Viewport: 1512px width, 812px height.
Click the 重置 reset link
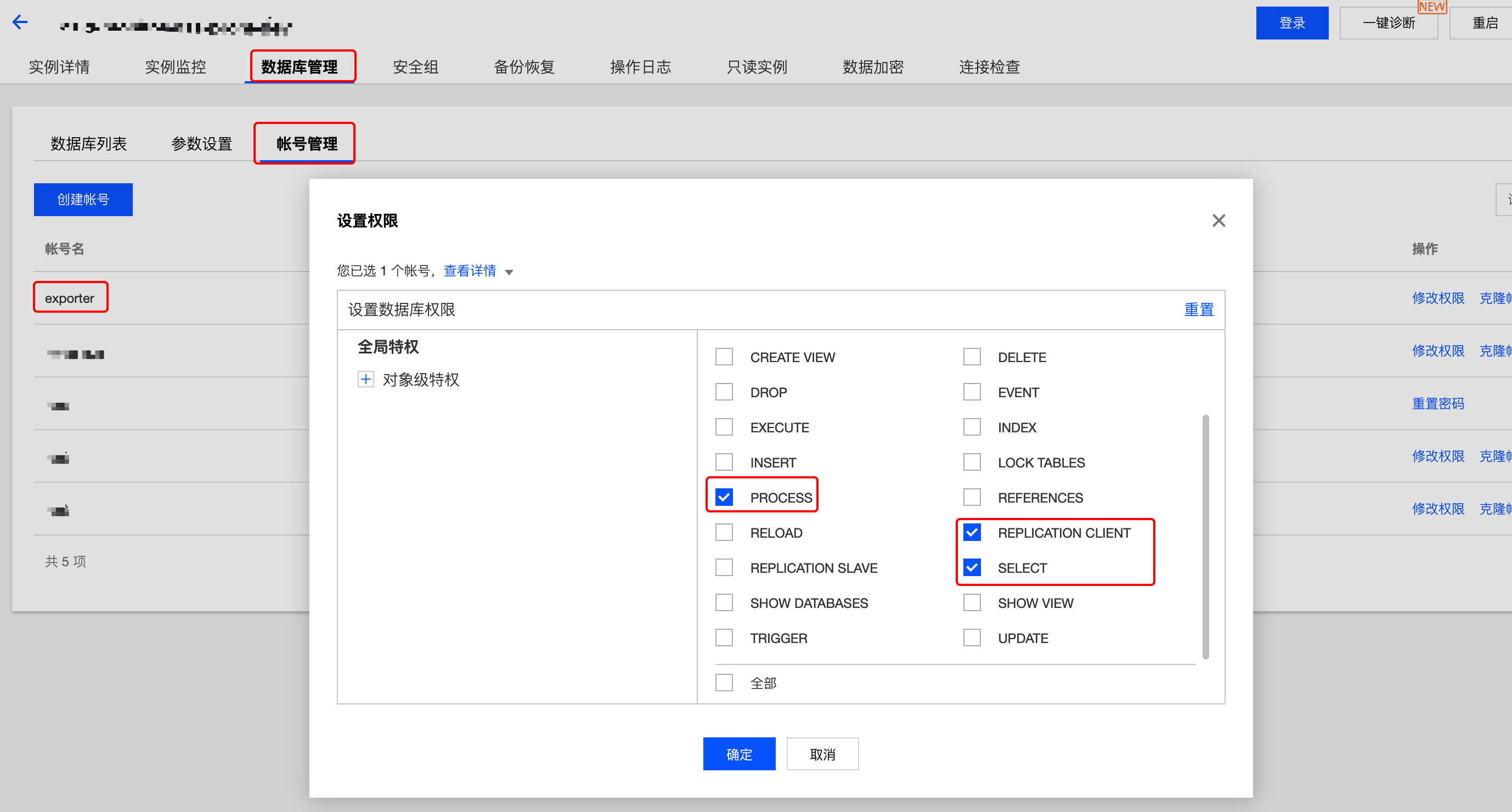pyautogui.click(x=1198, y=309)
